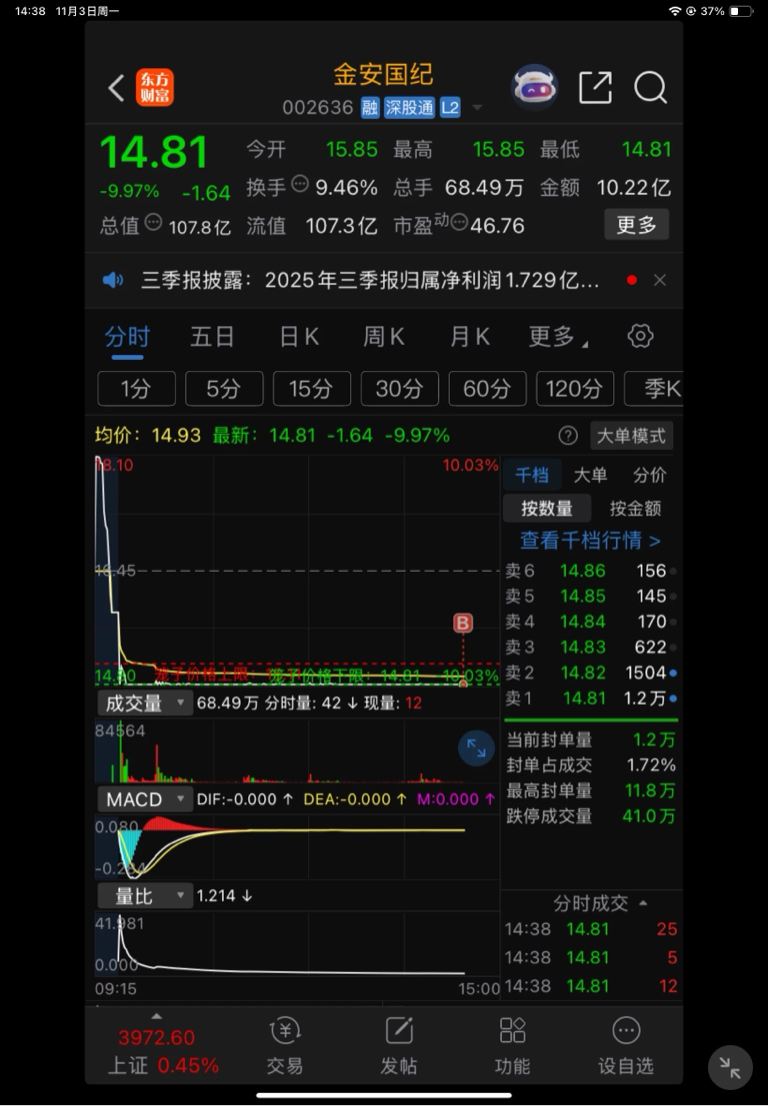Screen dimensions: 768x1106
Task: Switch to 五日 chart tab
Action: click(x=212, y=336)
